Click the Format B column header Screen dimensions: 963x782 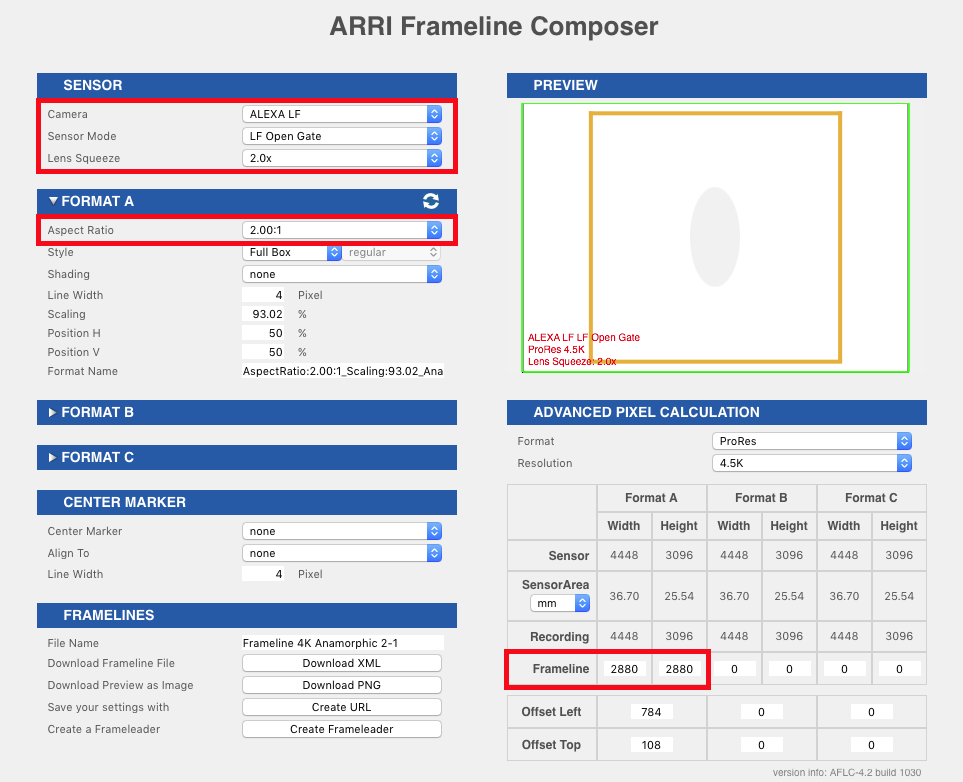coord(762,498)
